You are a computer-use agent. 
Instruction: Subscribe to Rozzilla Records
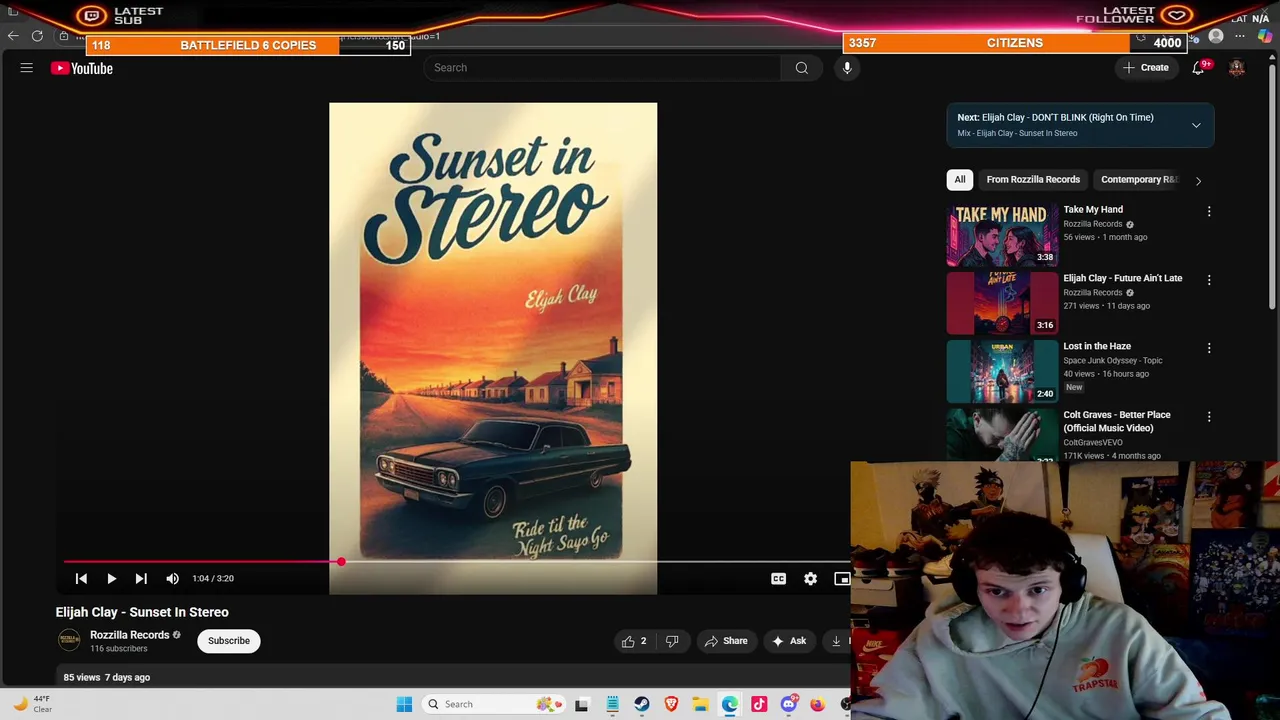click(x=229, y=641)
